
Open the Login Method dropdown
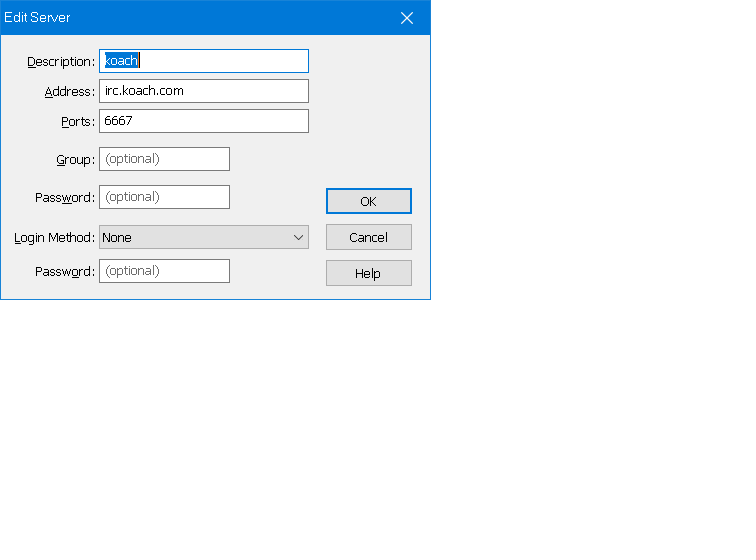click(203, 237)
